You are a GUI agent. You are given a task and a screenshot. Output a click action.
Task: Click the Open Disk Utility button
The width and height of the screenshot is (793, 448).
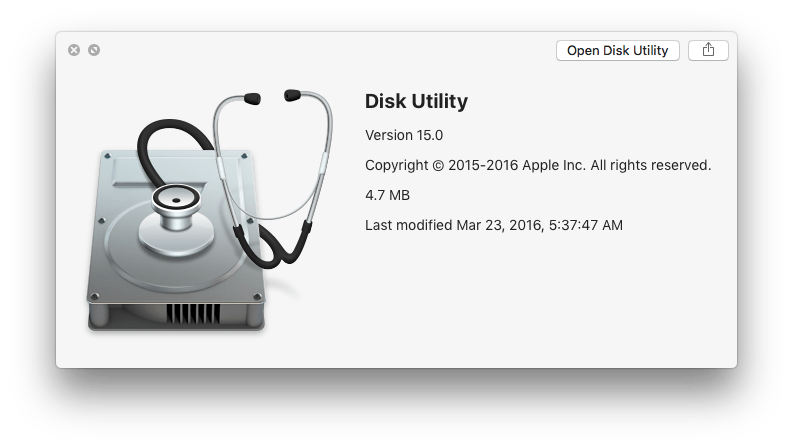(x=618, y=51)
